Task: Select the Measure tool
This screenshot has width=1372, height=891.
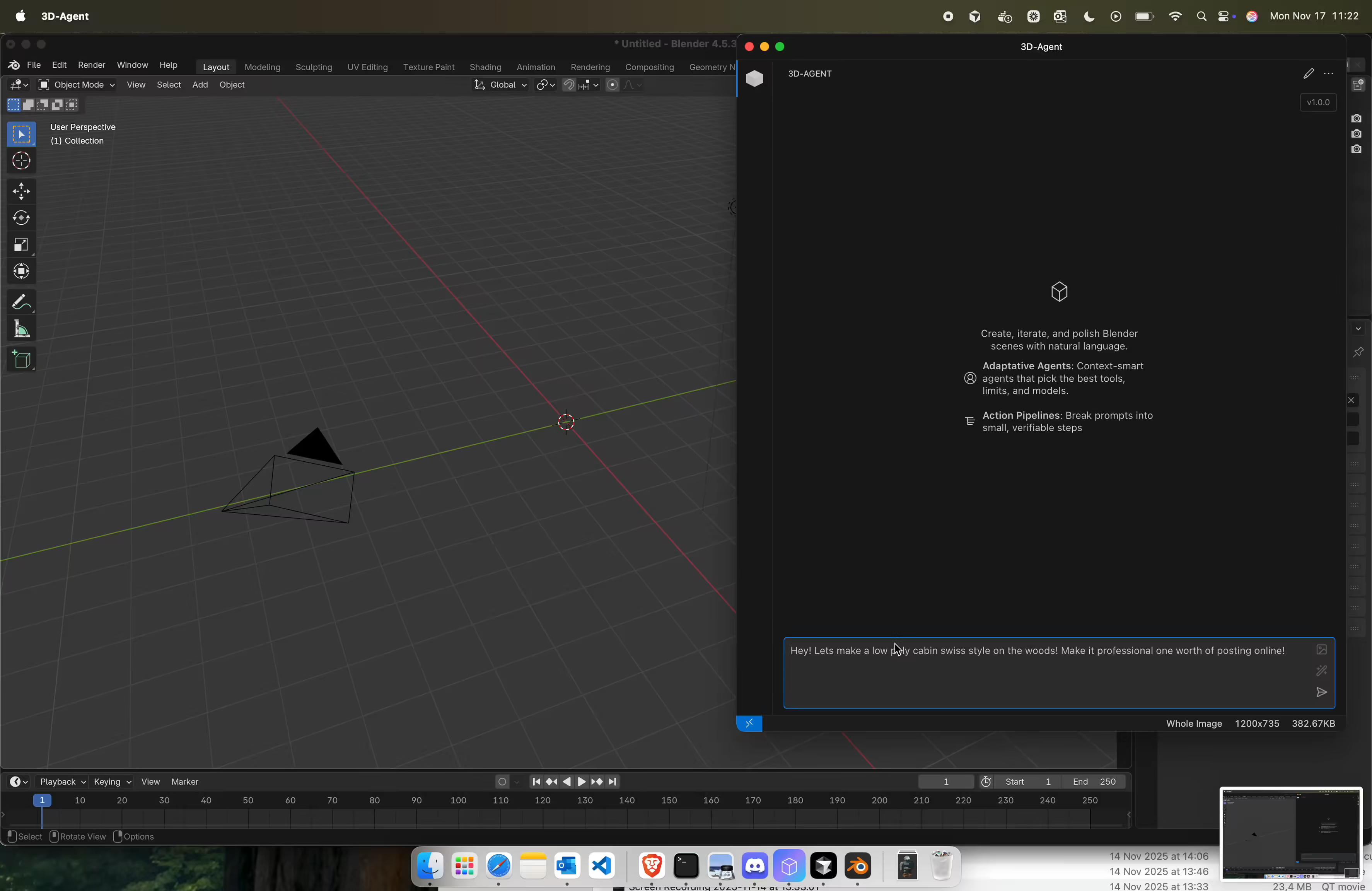Action: (x=21, y=329)
